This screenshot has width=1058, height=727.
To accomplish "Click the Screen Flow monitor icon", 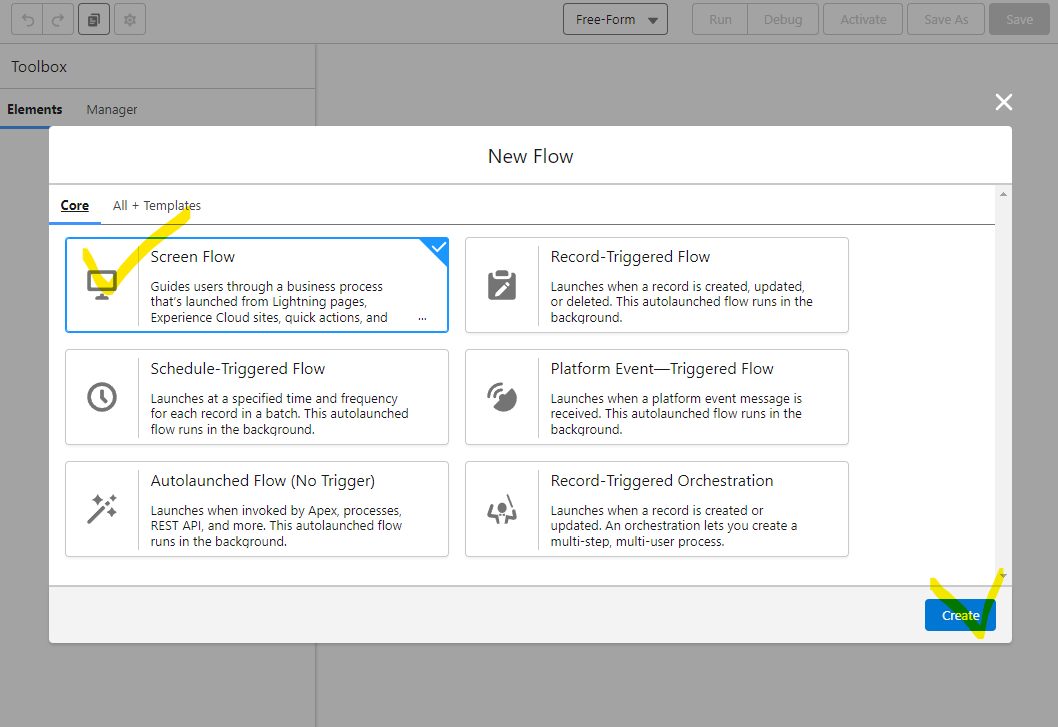I will tap(102, 284).
